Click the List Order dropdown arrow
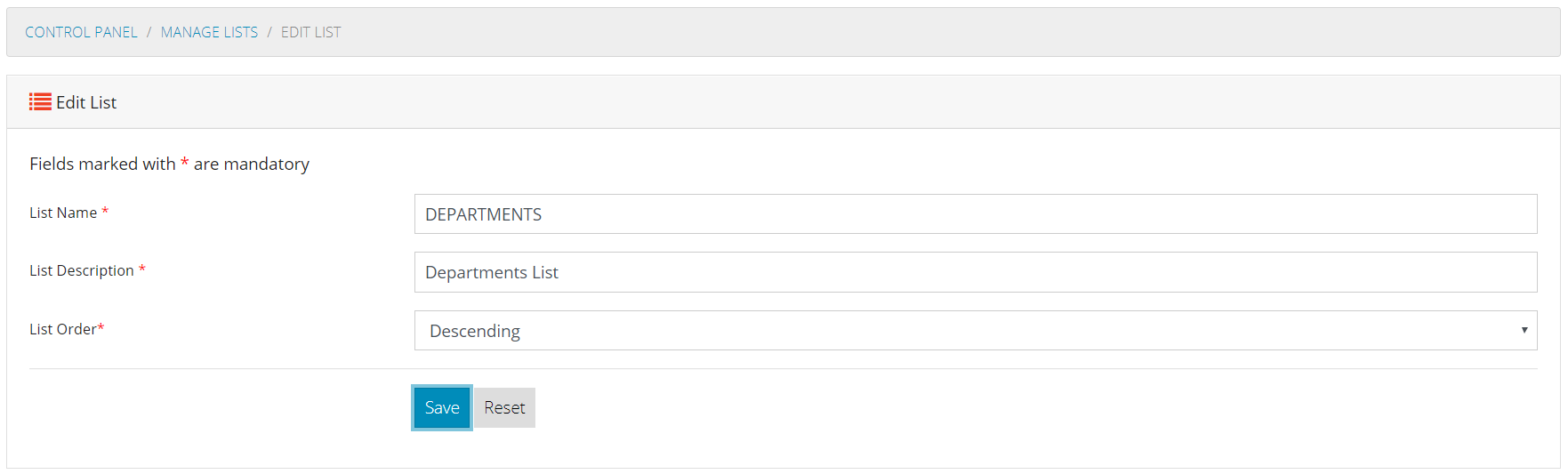 coord(1524,330)
